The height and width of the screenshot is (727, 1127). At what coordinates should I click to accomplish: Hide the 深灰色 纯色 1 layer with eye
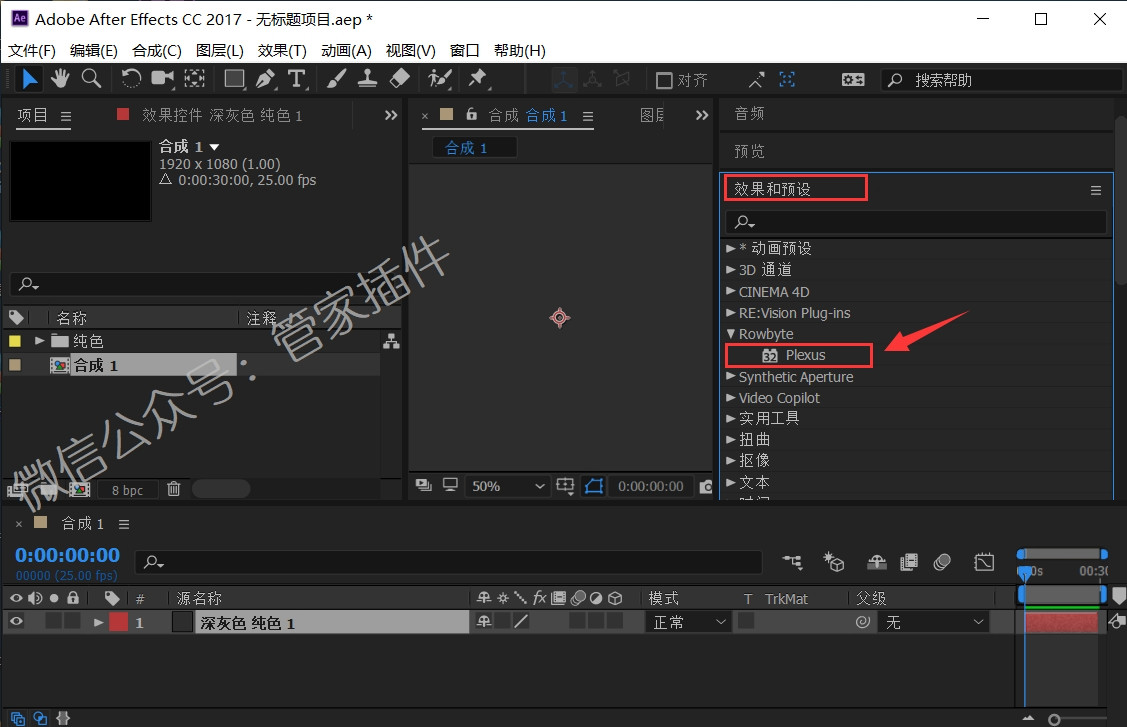coord(16,622)
